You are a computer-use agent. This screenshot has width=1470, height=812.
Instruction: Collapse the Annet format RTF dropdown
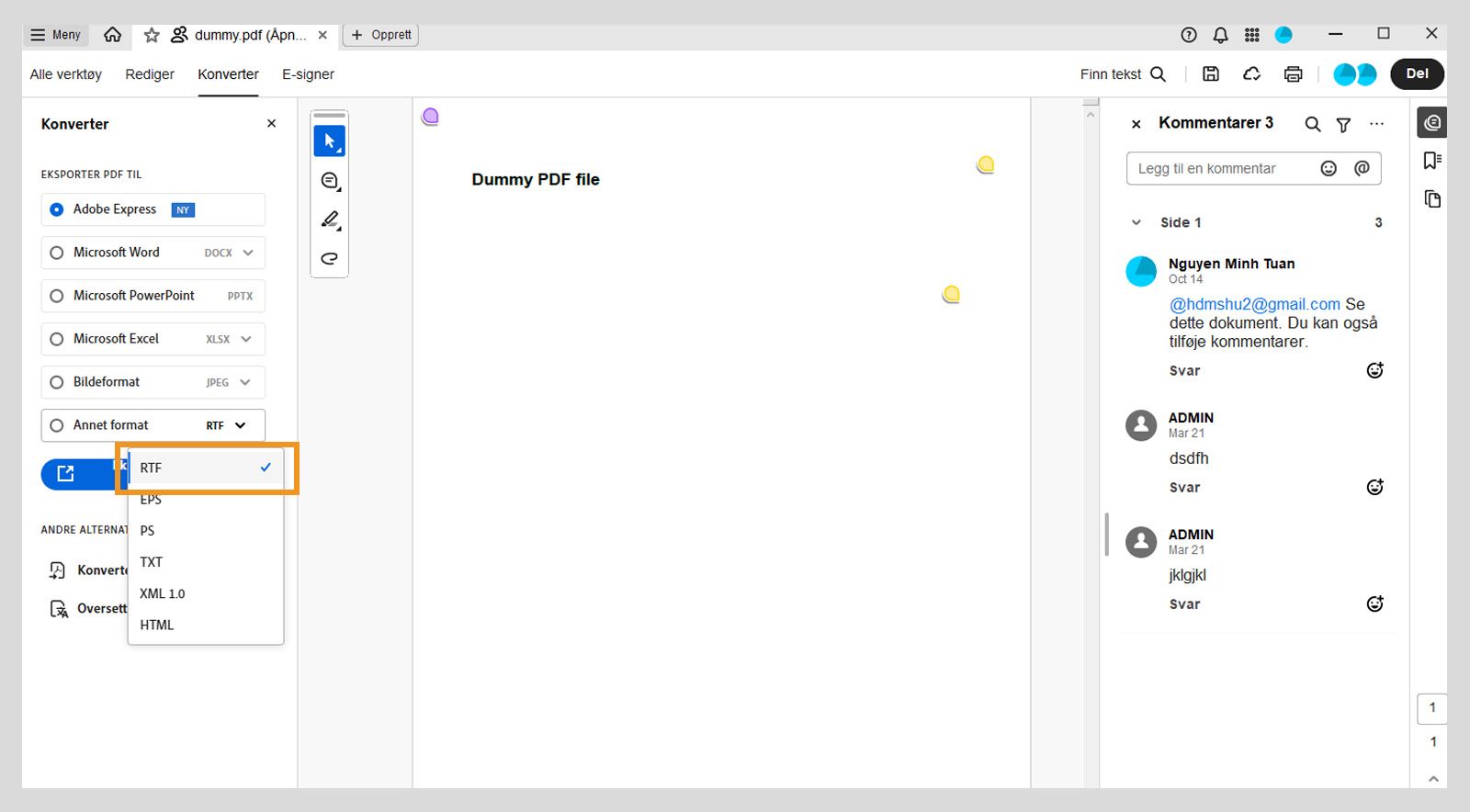tap(240, 425)
